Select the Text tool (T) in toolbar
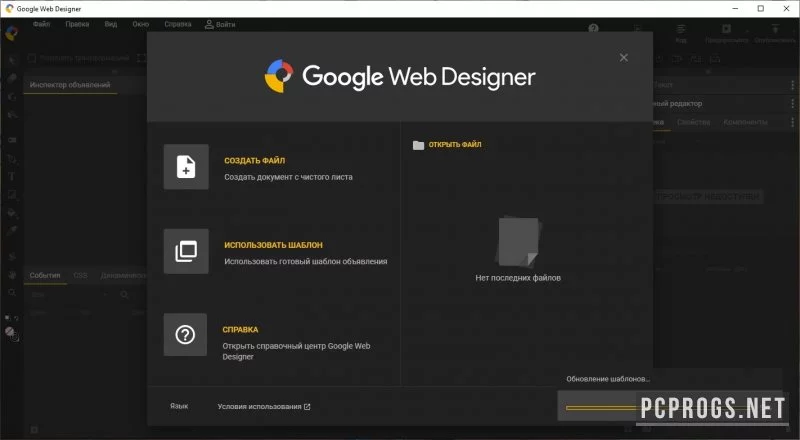 click(12, 177)
